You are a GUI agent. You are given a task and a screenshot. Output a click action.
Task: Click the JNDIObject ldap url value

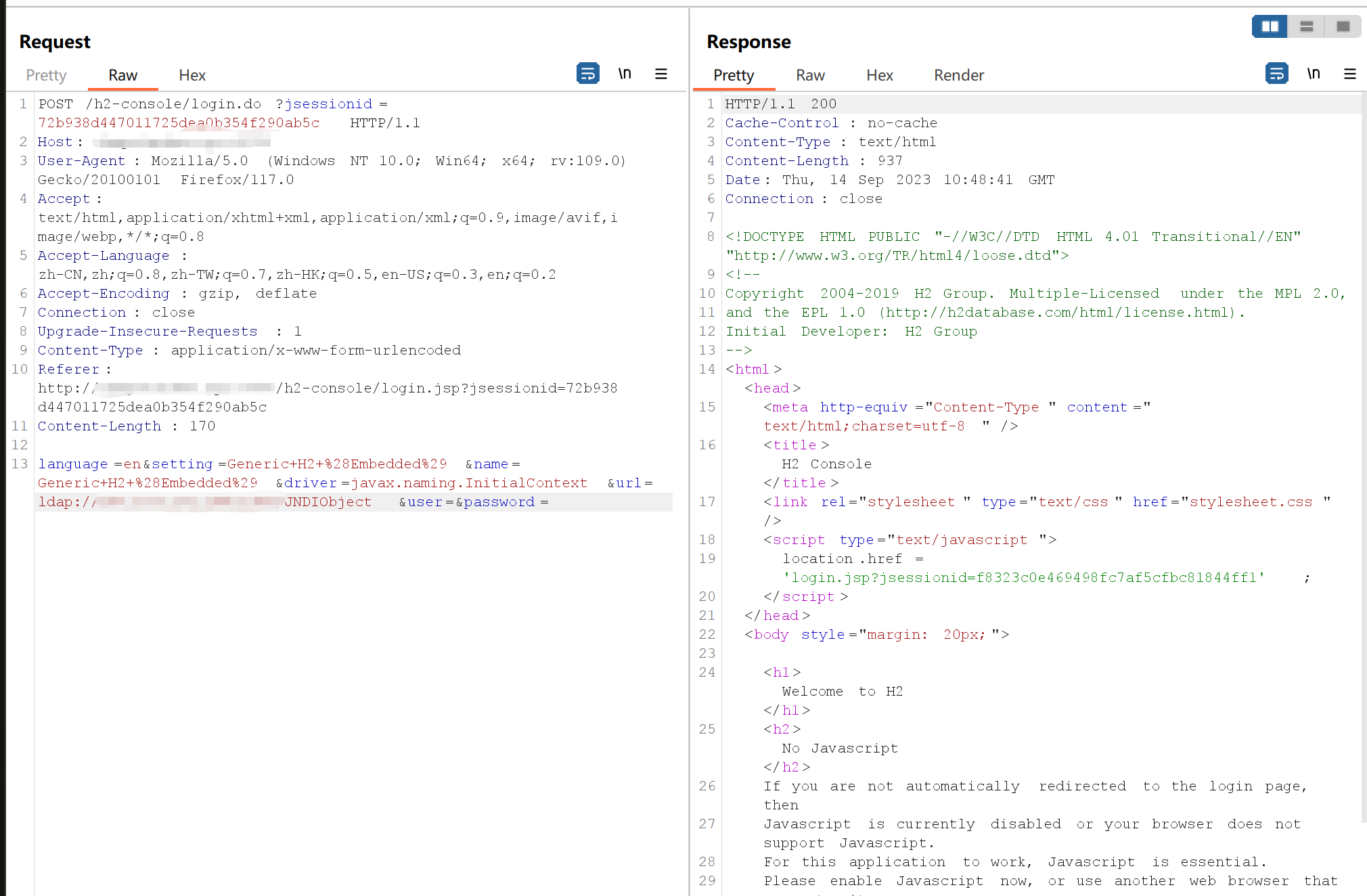(204, 501)
